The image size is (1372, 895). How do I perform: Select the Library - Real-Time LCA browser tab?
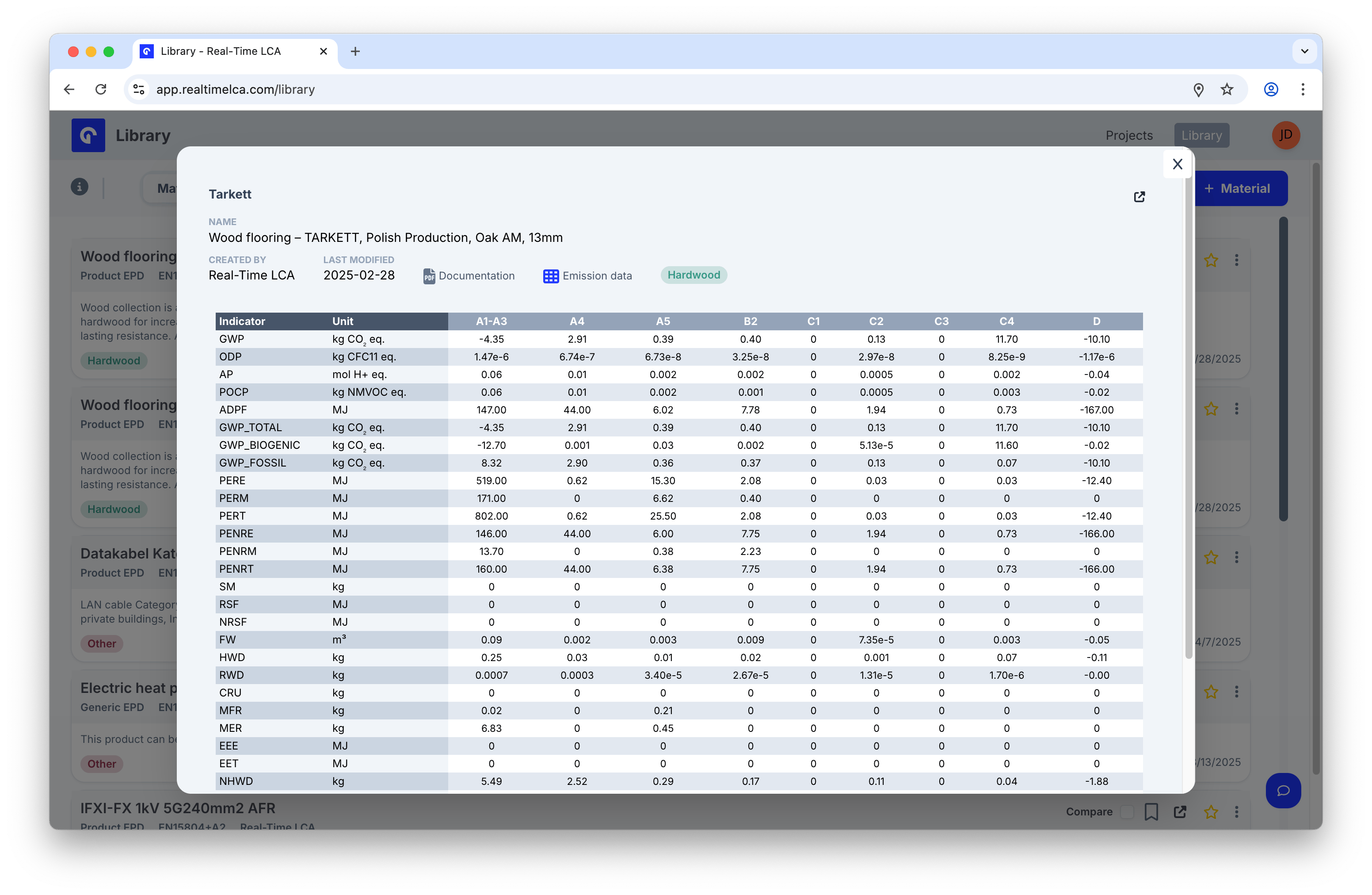[235, 51]
